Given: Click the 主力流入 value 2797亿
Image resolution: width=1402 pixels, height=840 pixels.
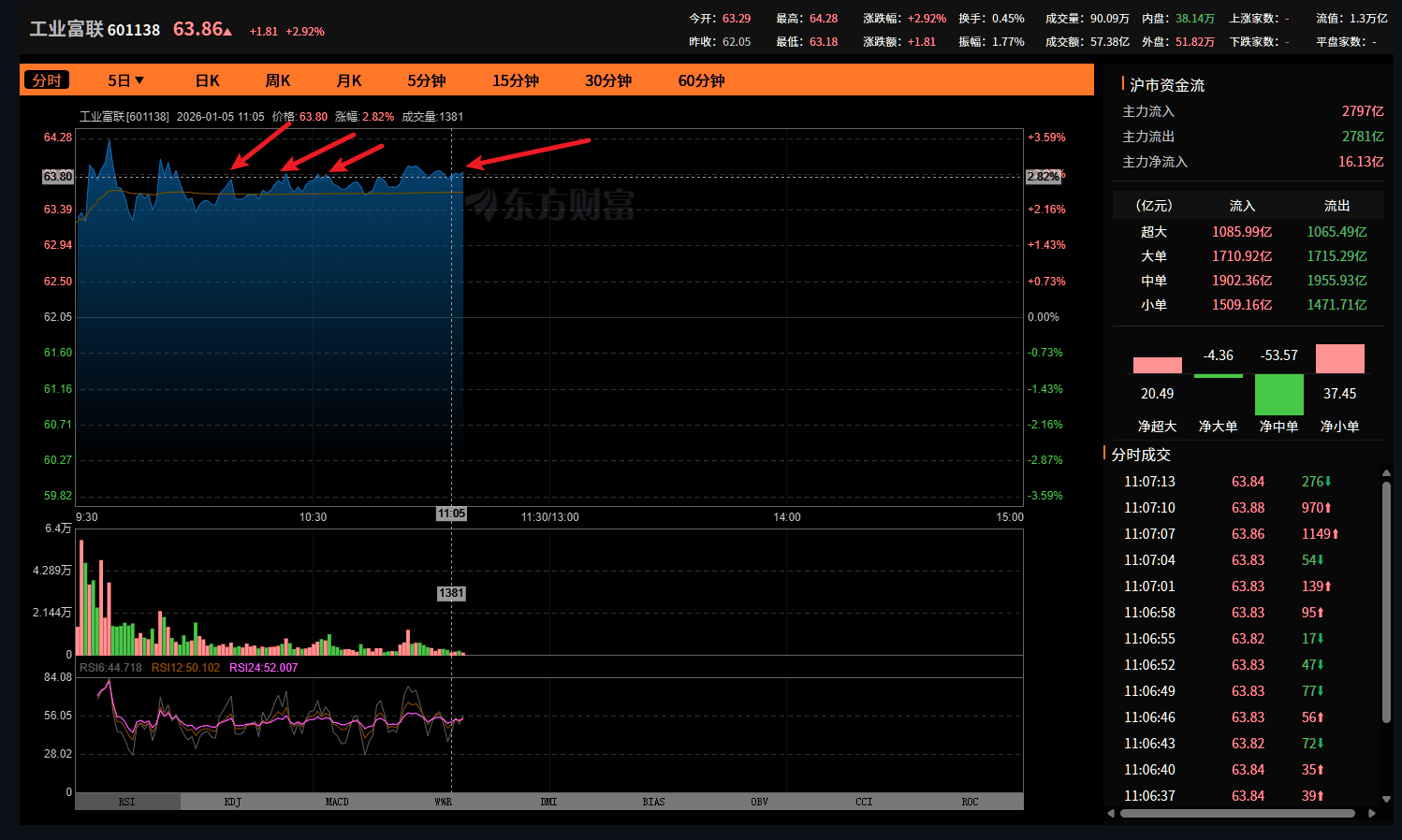Looking at the screenshot, I should [x=1363, y=111].
